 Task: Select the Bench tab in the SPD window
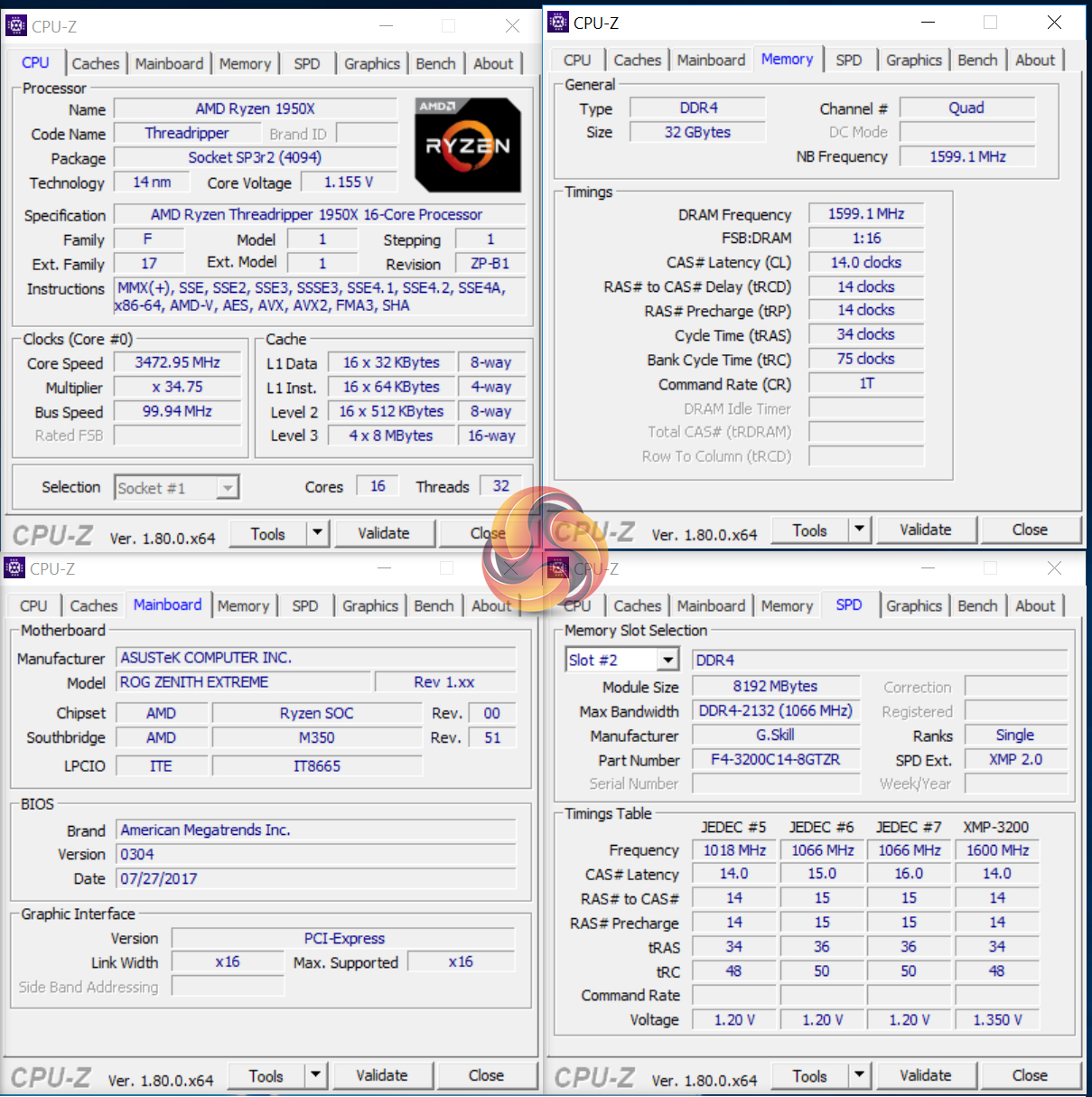coord(977,605)
